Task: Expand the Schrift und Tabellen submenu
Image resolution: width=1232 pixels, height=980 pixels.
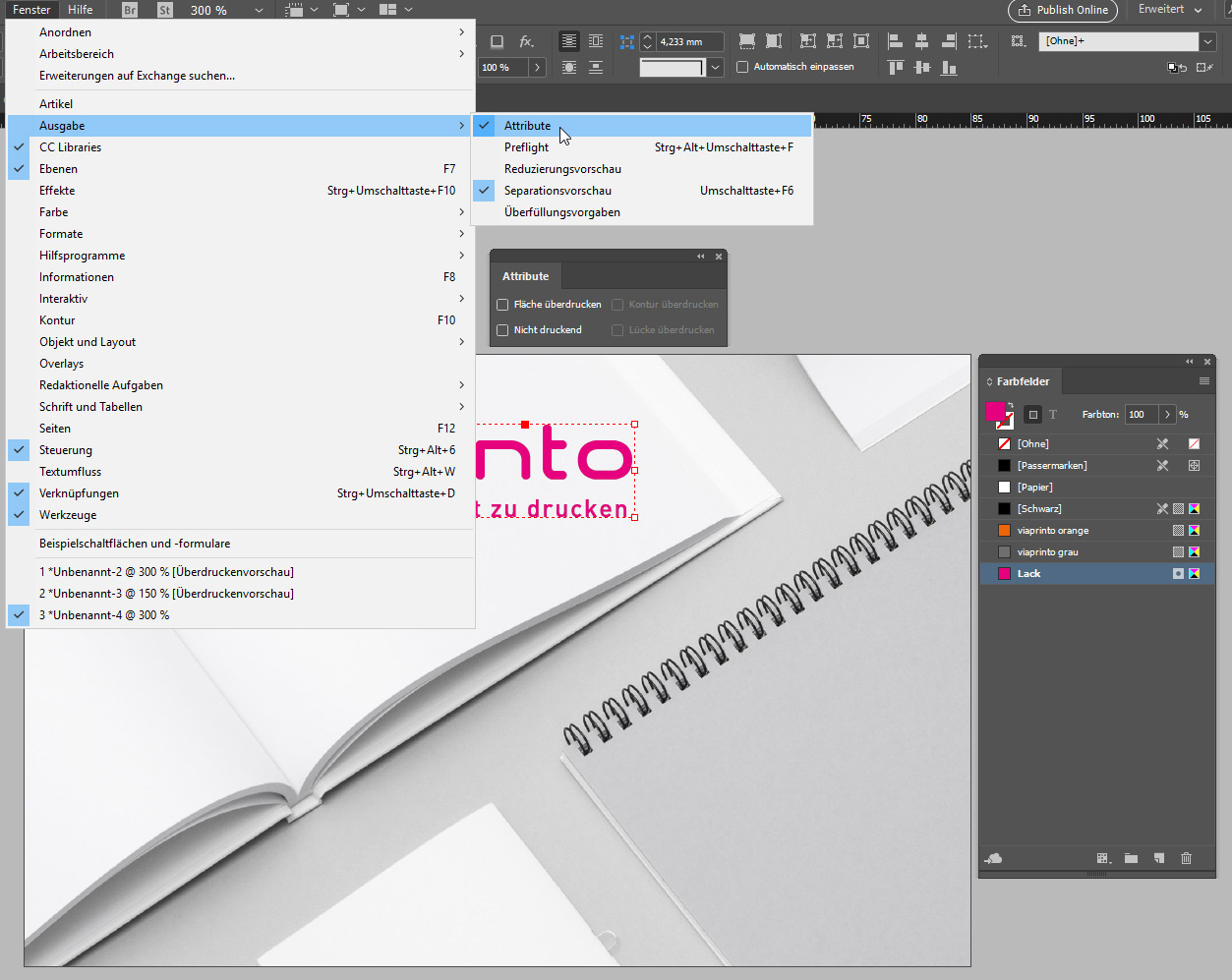Action: coord(241,407)
